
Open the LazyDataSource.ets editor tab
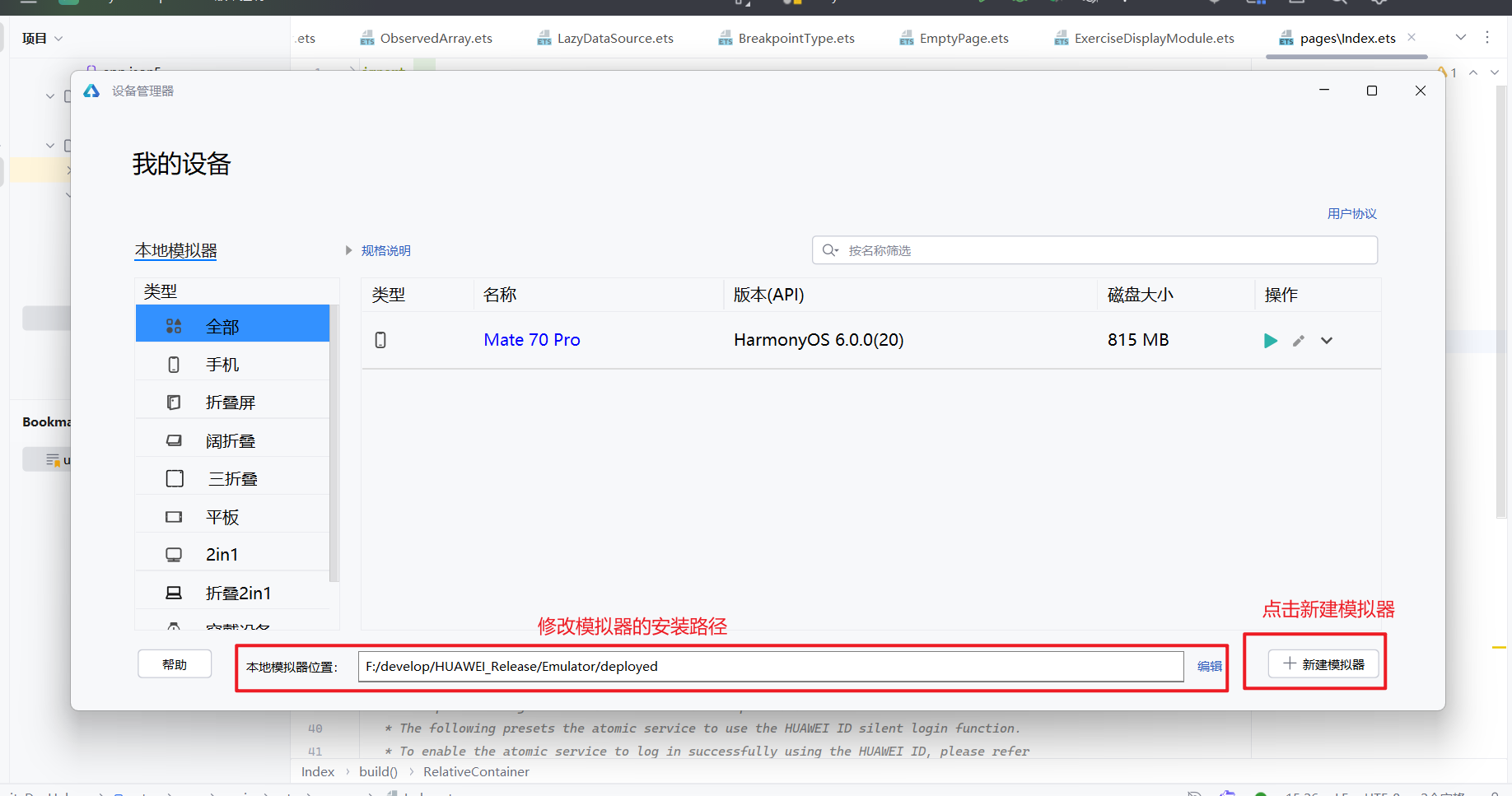pos(605,38)
